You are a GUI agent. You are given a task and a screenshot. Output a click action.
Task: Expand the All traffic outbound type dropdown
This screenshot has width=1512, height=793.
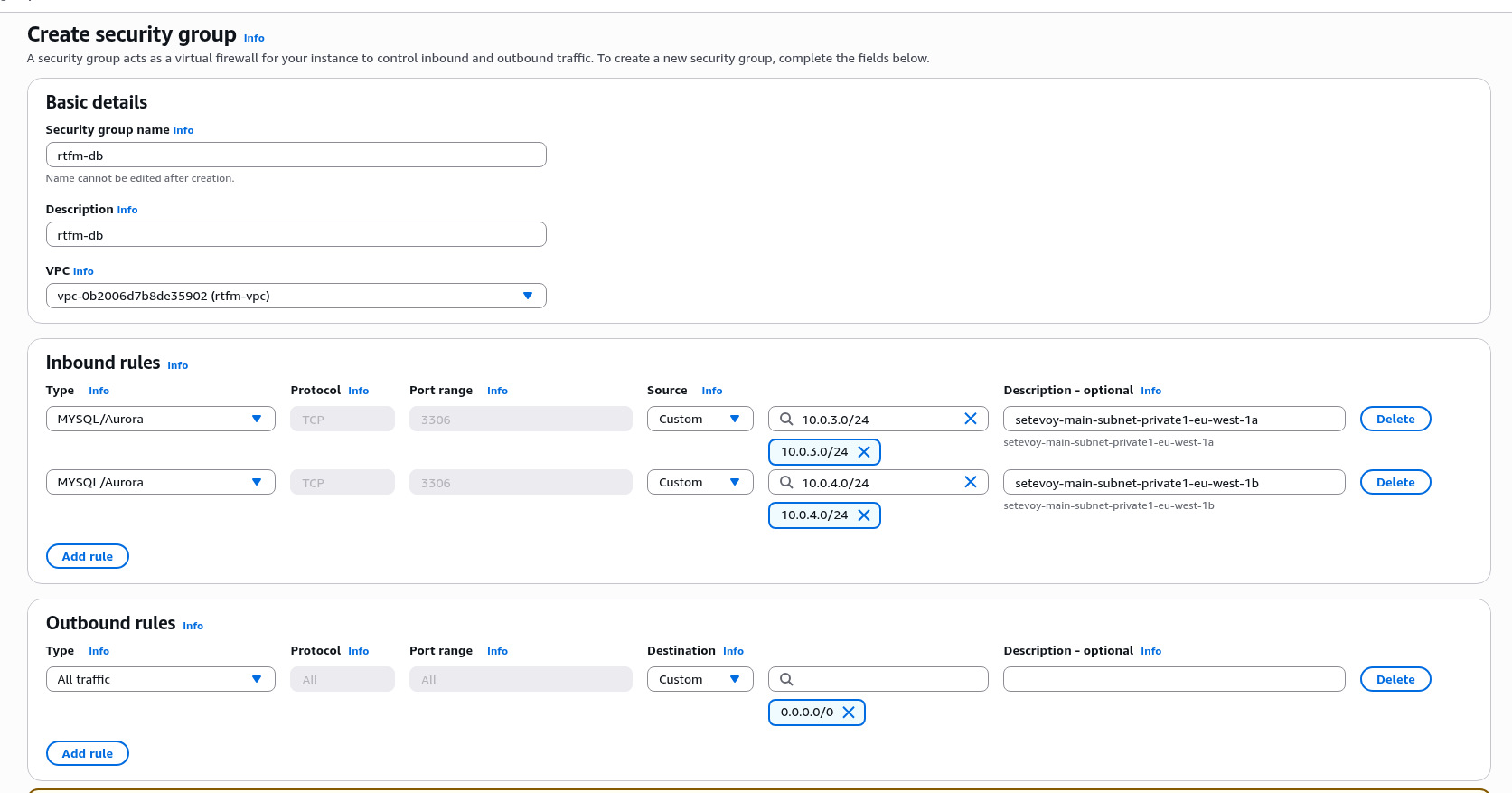click(x=160, y=679)
